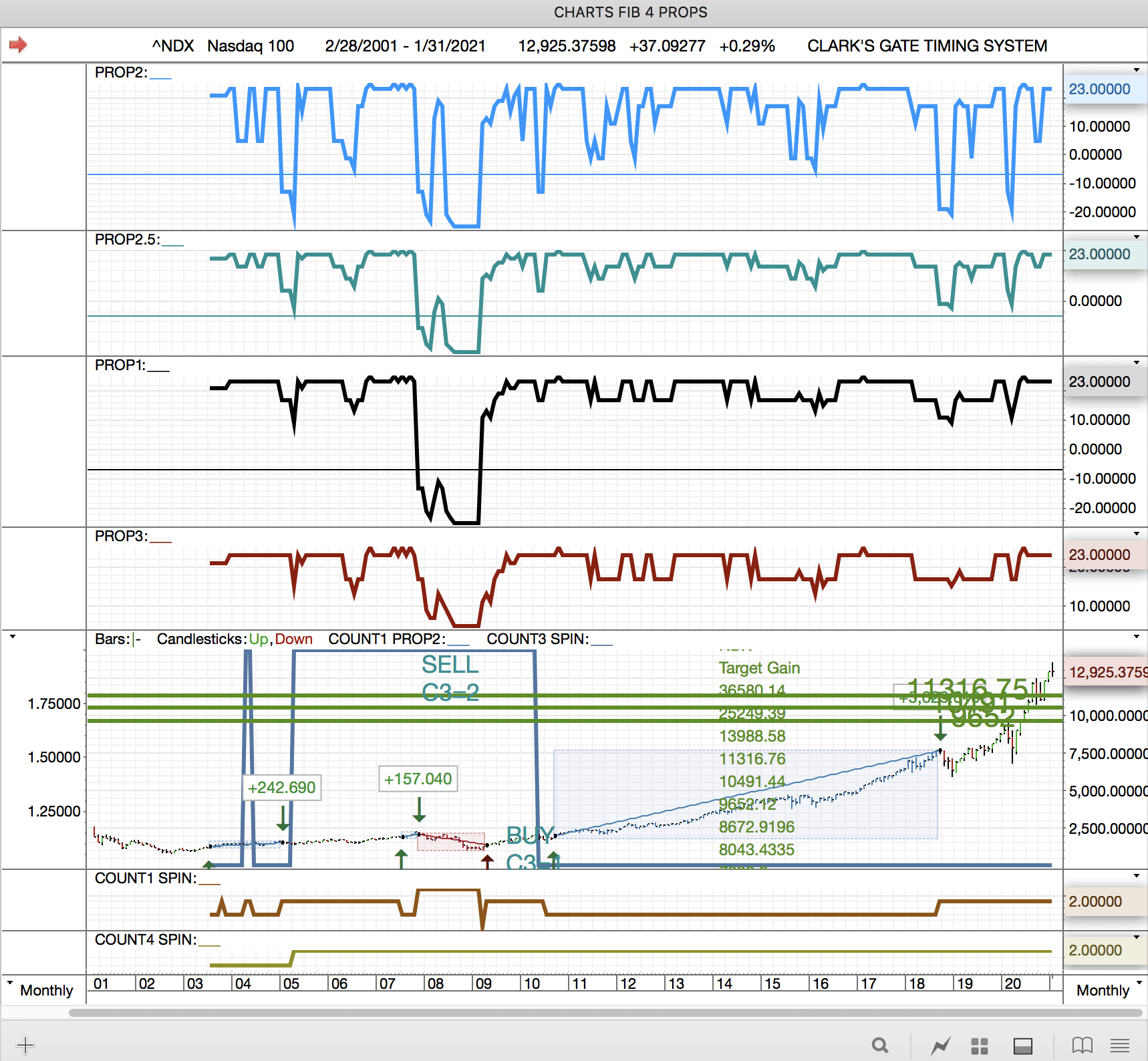The image size is (1148, 1061).
Task: Click the PROP1: legend label
Action: click(x=120, y=365)
